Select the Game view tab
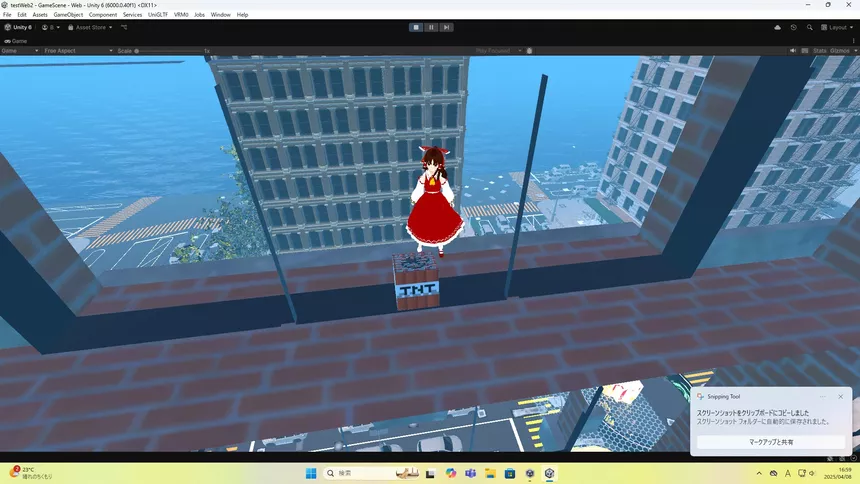 [x=15, y=41]
